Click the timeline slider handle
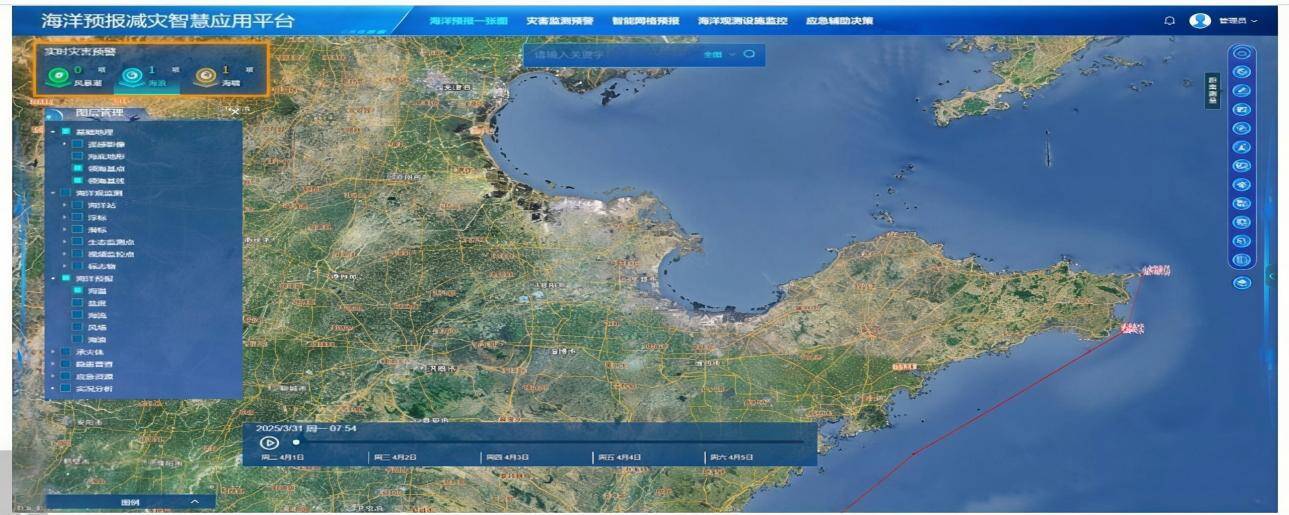Screen dimensions: 1289x515 pos(296,442)
